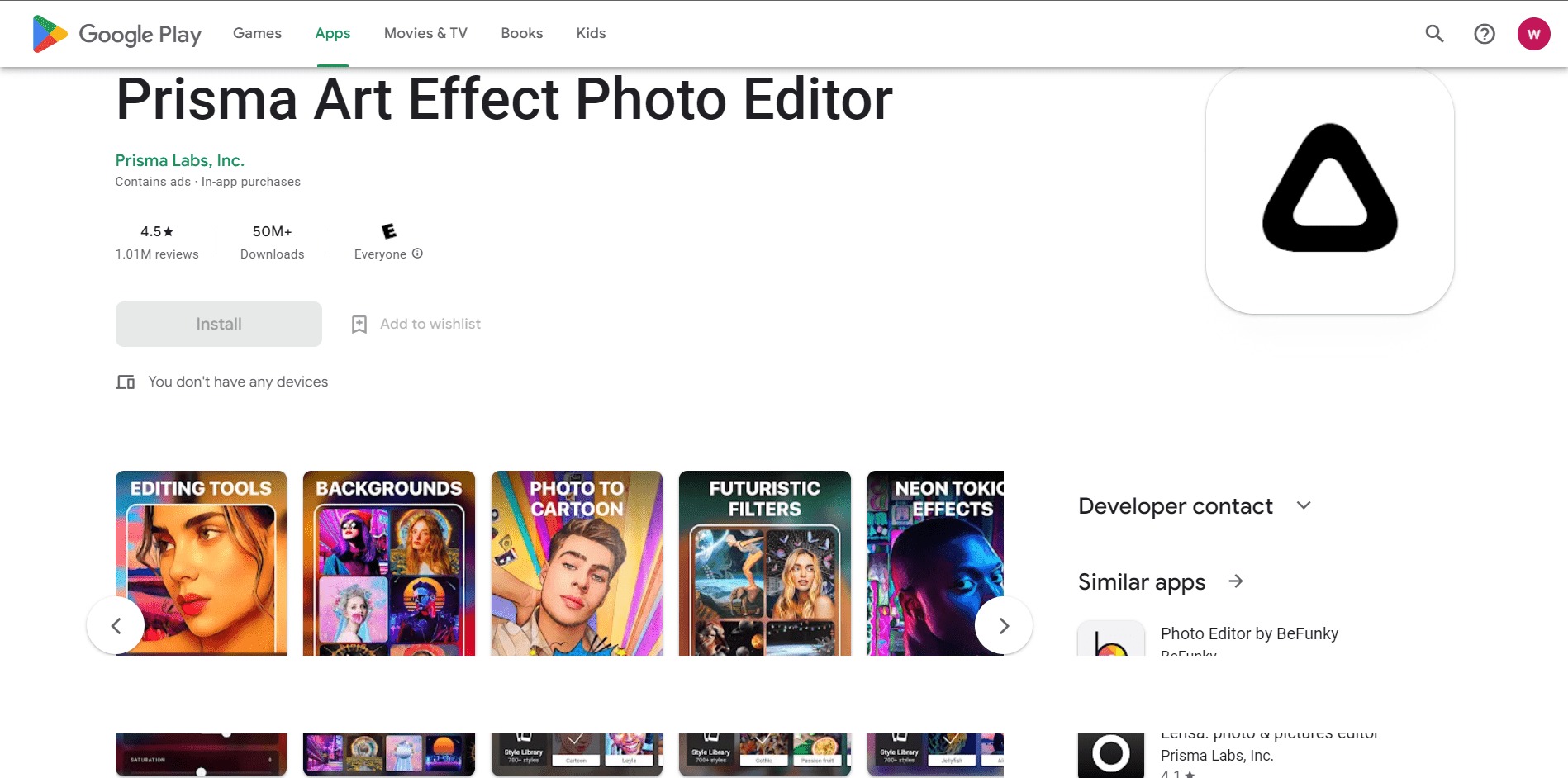1568x778 pixels.
Task: Open the Similar apps heading link
Action: (x=1142, y=582)
